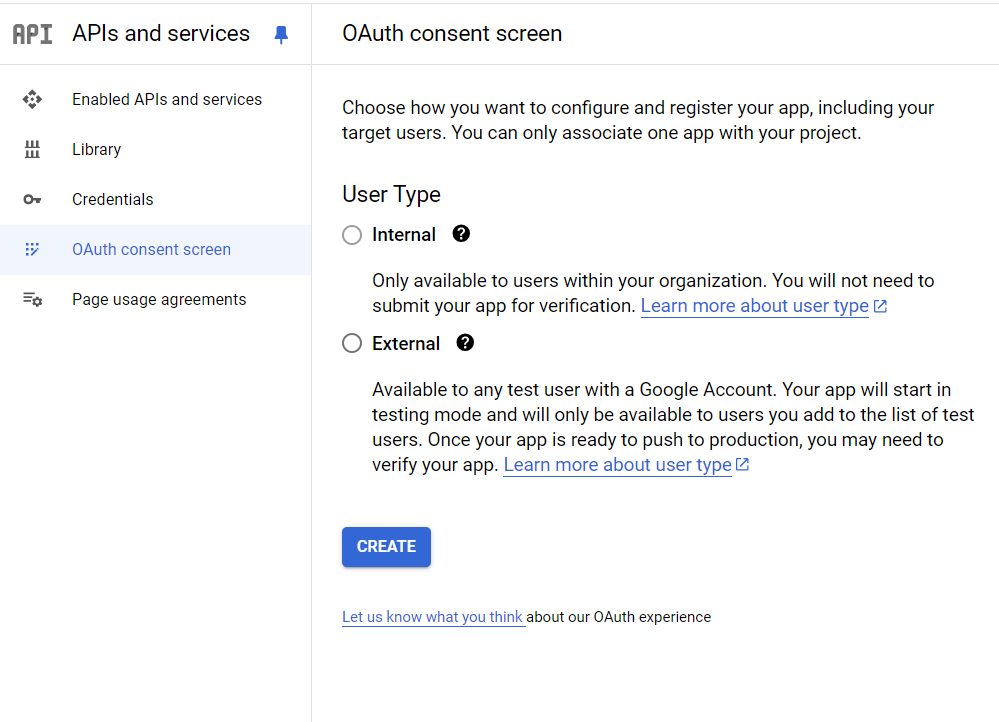The image size is (999, 722).
Task: Click the 'Internal' label text
Action: [404, 235]
